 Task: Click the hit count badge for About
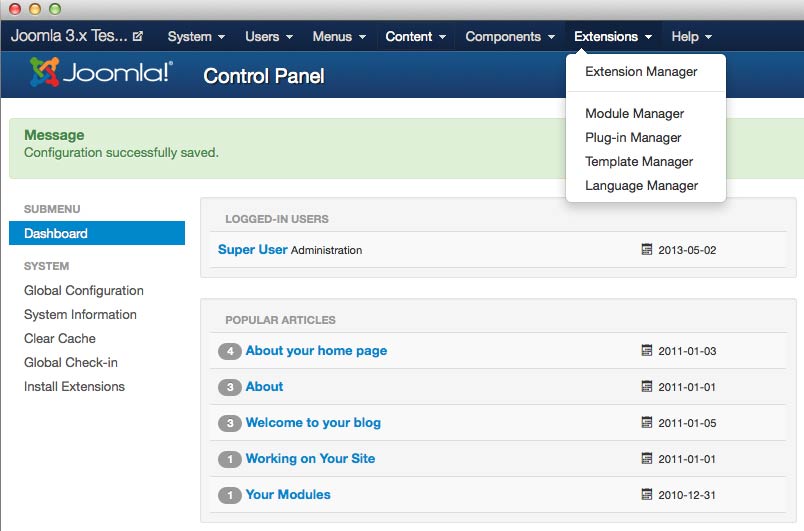[x=230, y=387]
